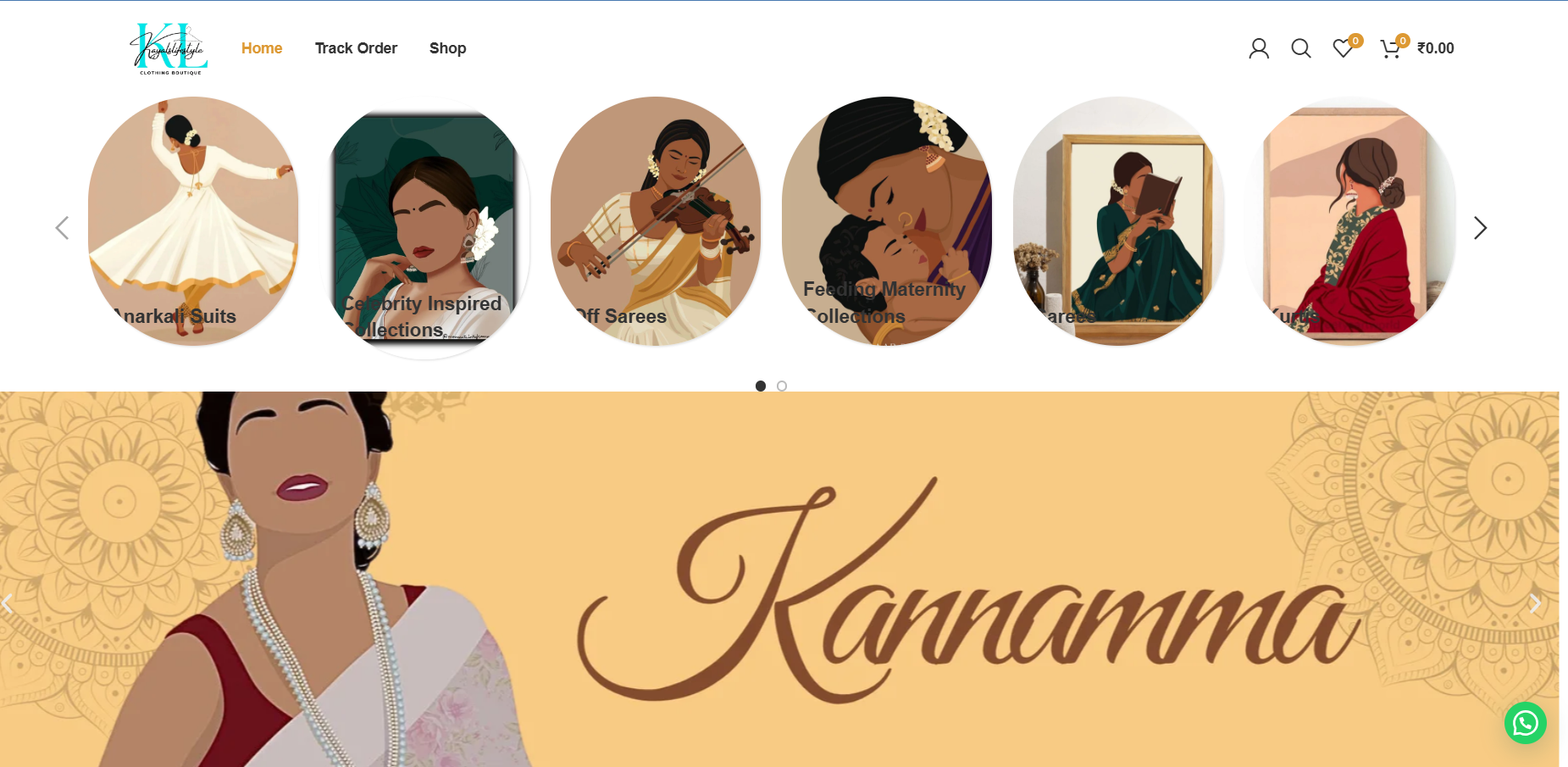The image size is (1568, 767).
Task: Open WhatsApp chat bubble
Action: [x=1525, y=723]
